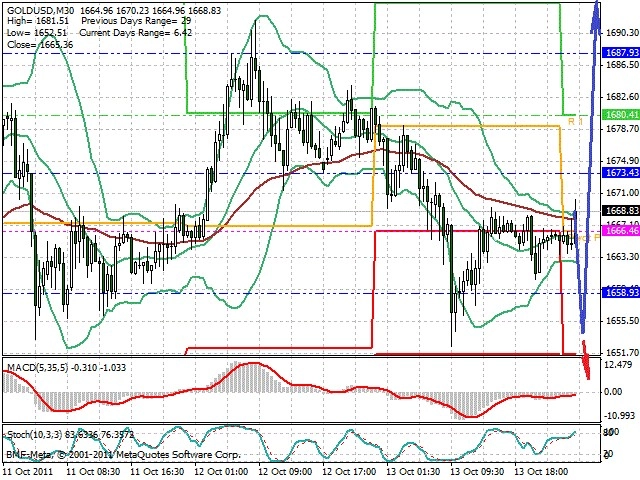Image resolution: width=640 pixels, height=480 pixels.
Task: Click the blue 1687.93 price label
Action: [x=620, y=53]
